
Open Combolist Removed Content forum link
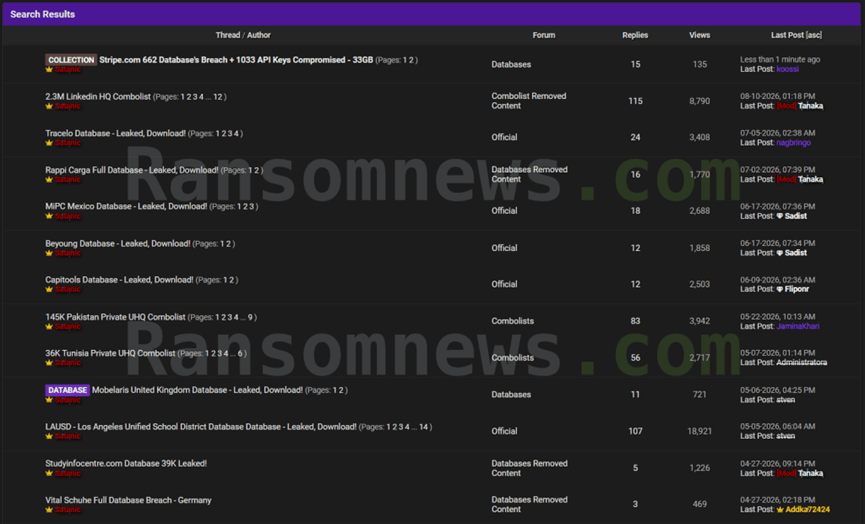(x=528, y=101)
